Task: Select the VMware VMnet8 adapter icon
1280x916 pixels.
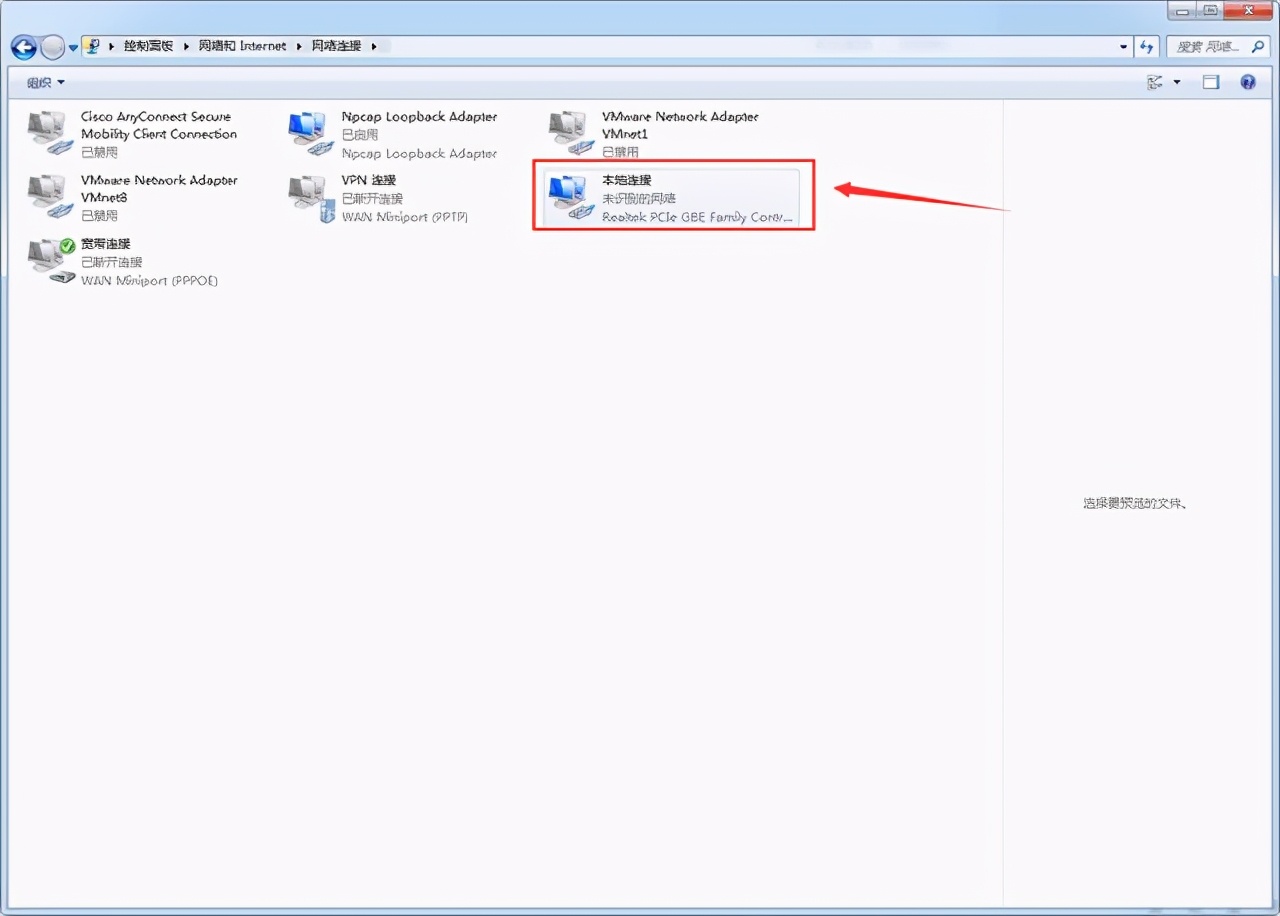Action: (x=50, y=197)
